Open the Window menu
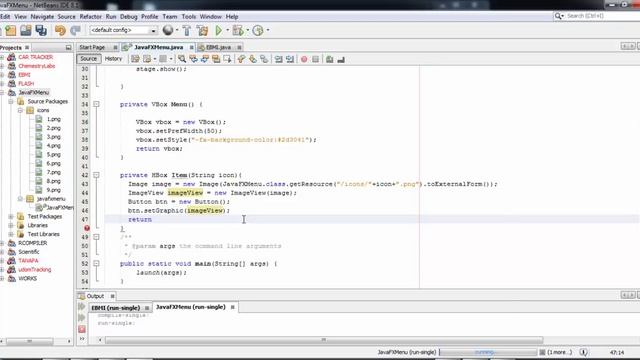 coord(211,17)
